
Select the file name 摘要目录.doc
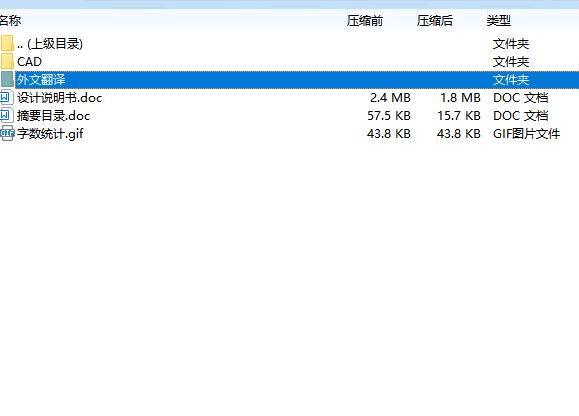coord(54,116)
